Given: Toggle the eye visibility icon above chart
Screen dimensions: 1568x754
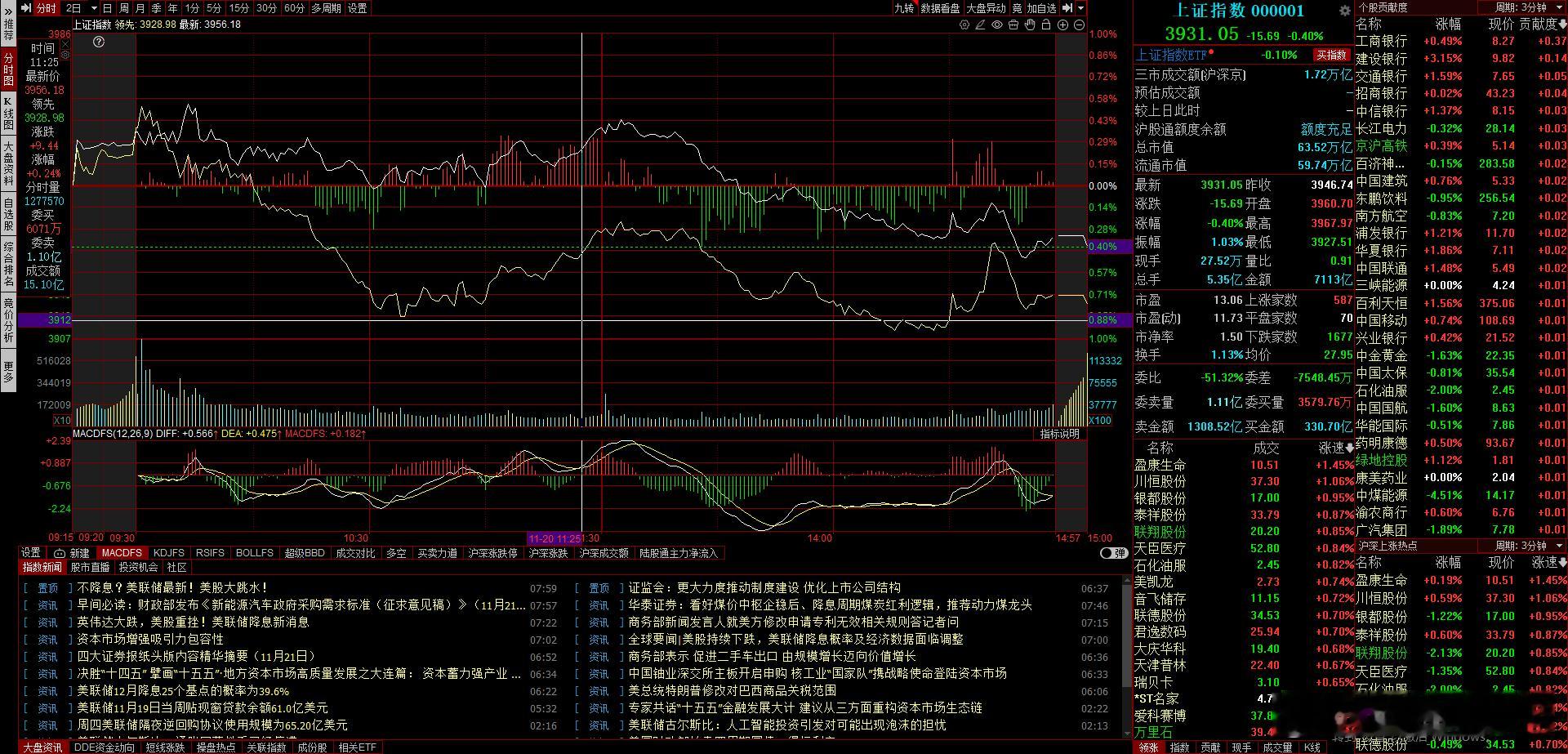Looking at the screenshot, I should [x=997, y=25].
